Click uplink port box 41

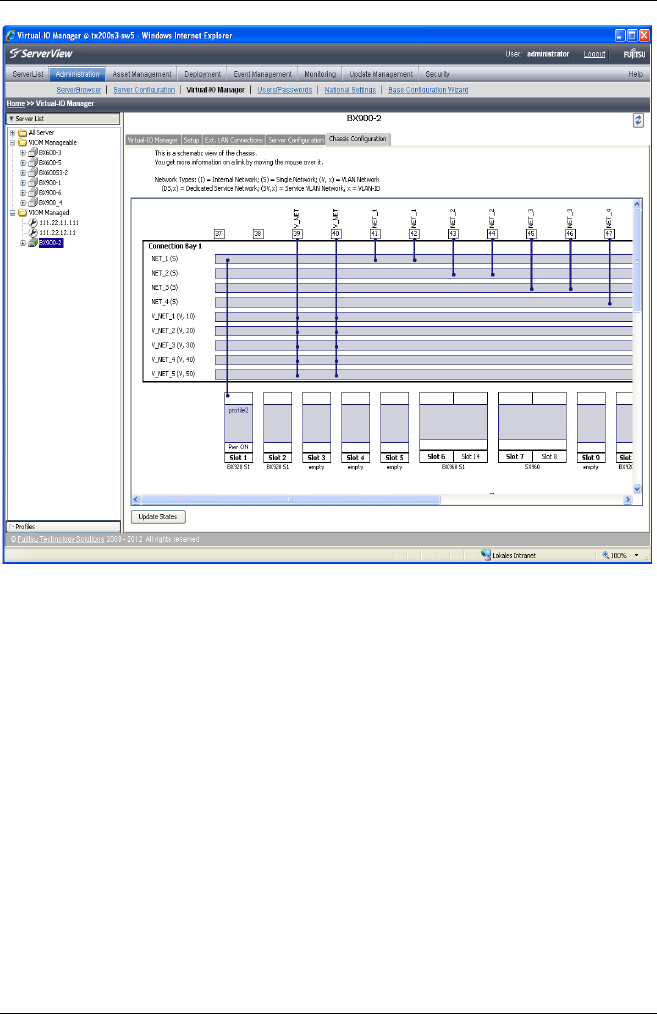coord(375,234)
